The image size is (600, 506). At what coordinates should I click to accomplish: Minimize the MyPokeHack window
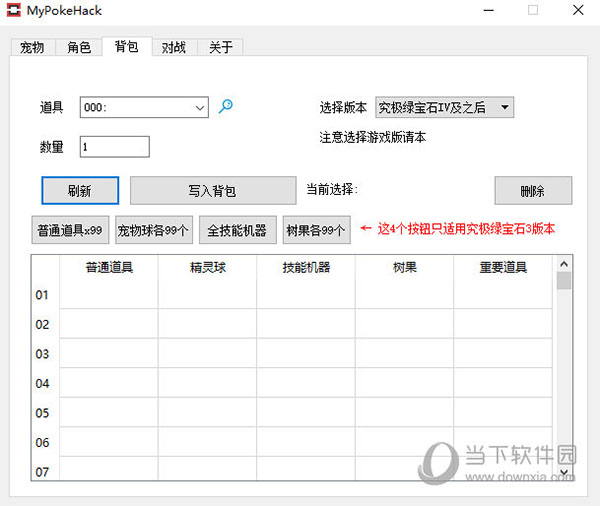[489, 10]
